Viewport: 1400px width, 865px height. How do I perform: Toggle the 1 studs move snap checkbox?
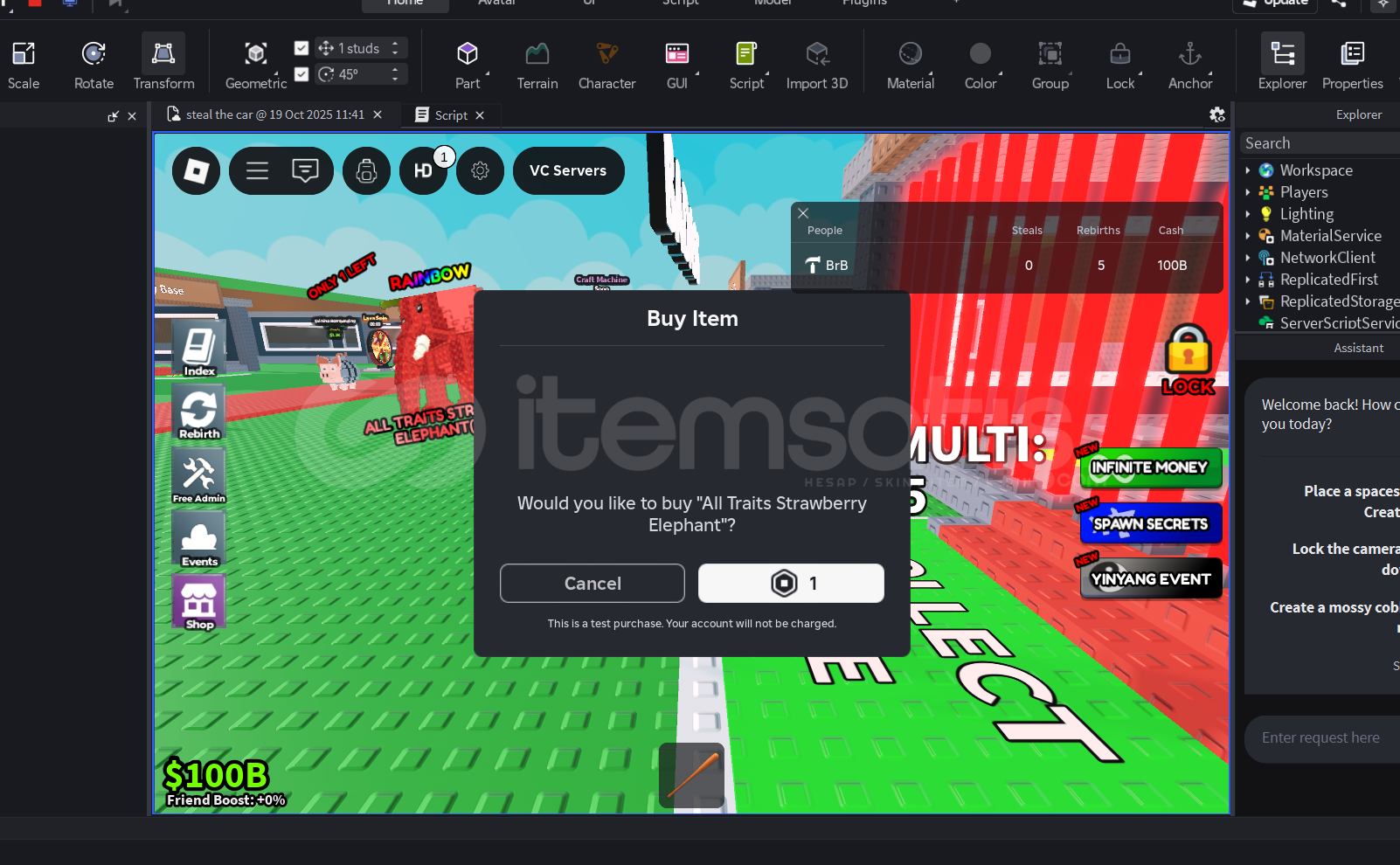(x=301, y=48)
